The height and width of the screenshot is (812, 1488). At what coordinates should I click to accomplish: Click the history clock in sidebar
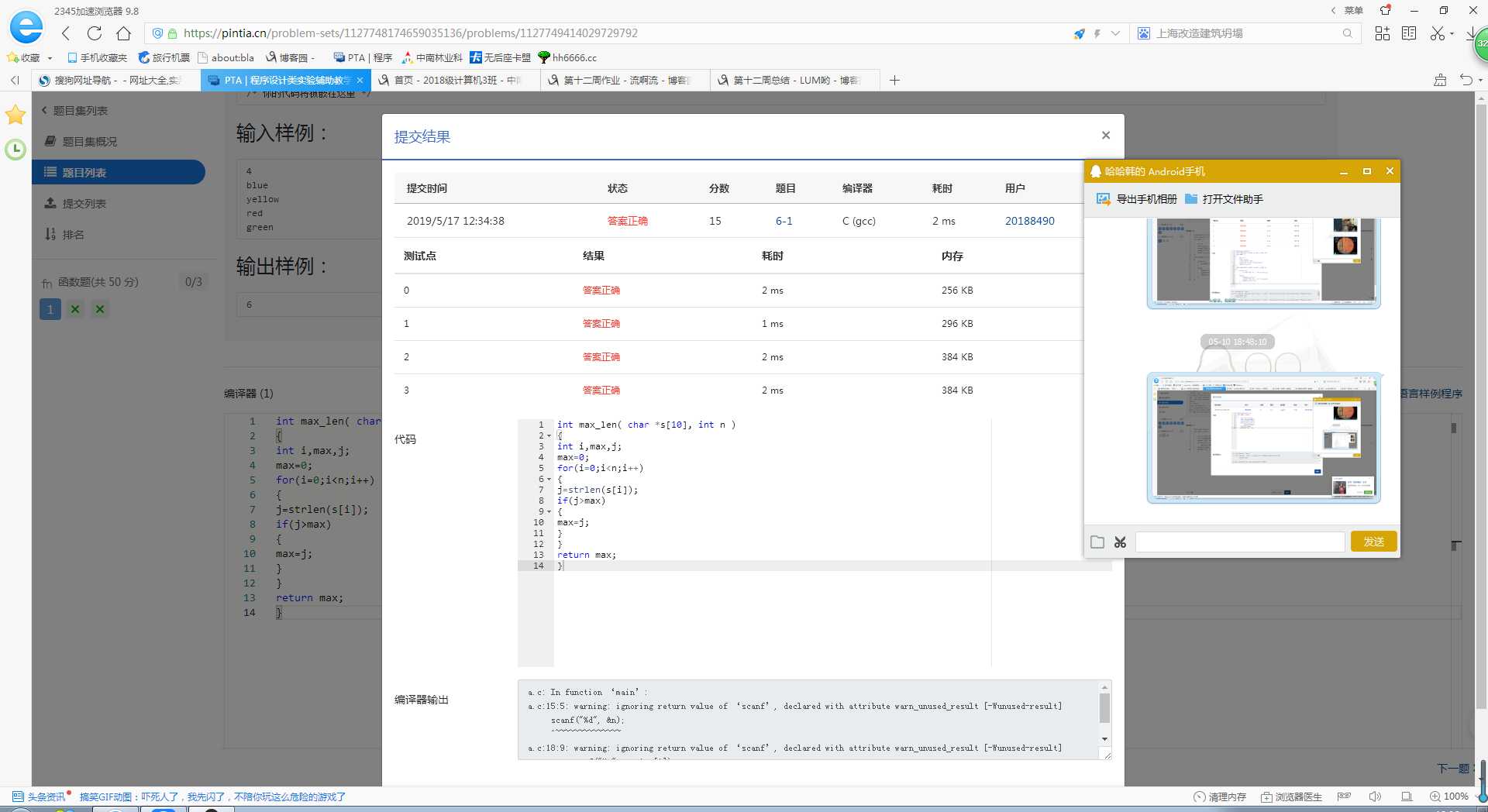click(x=15, y=150)
